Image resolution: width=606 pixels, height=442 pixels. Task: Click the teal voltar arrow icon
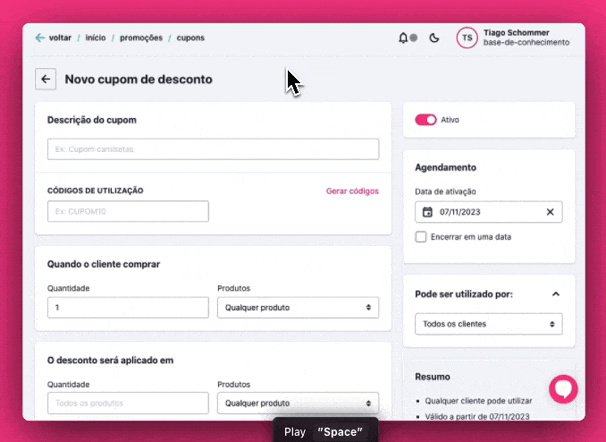tap(40, 37)
